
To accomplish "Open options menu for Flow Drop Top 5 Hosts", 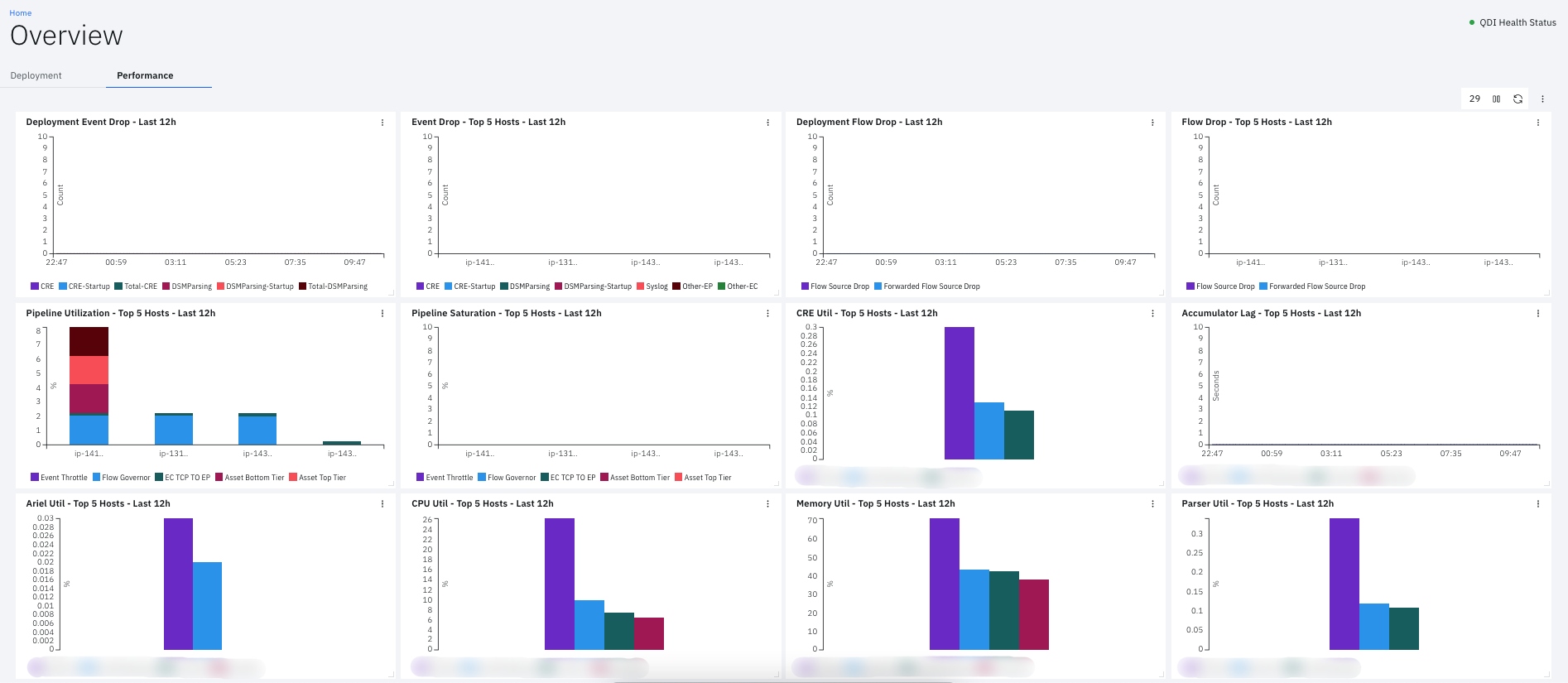I will [x=1538, y=123].
